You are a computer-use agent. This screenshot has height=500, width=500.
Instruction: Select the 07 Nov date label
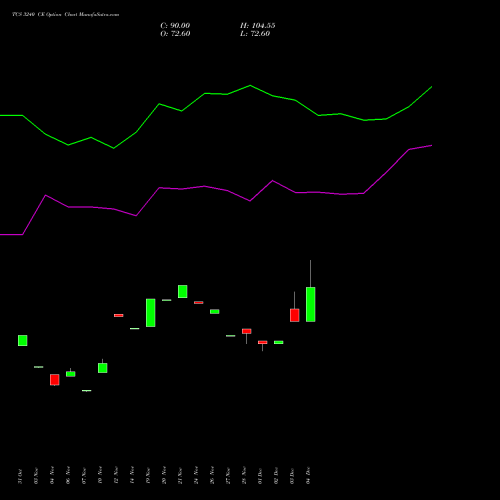point(84,476)
